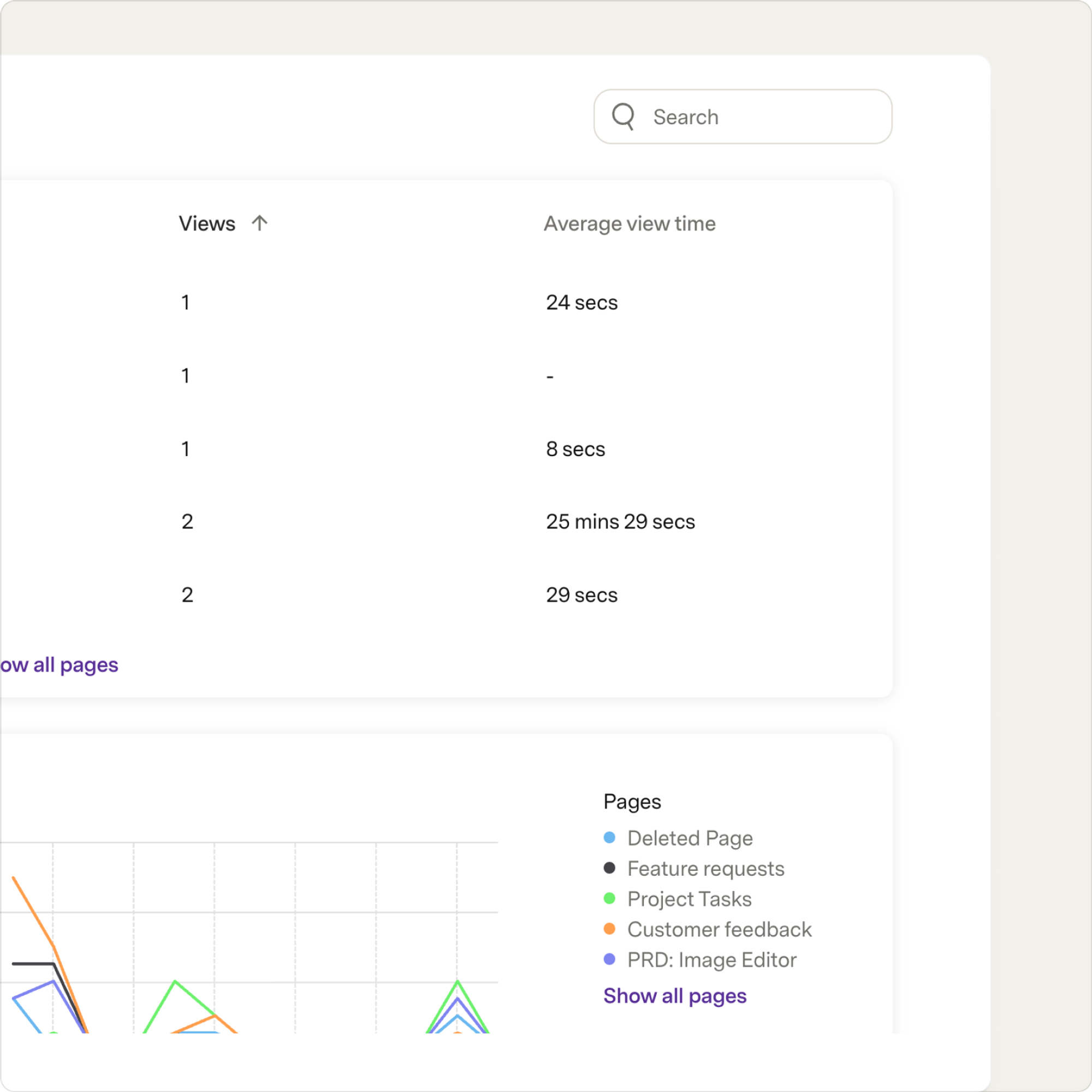Click the PRD: Image Editor purple legend dot
Image resolution: width=1092 pixels, height=1092 pixels.
point(609,960)
